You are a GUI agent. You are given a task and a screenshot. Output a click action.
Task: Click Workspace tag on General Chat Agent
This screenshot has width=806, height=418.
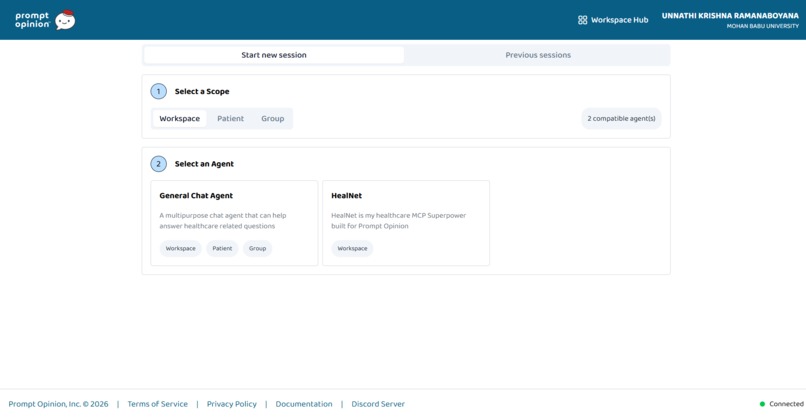pos(180,248)
